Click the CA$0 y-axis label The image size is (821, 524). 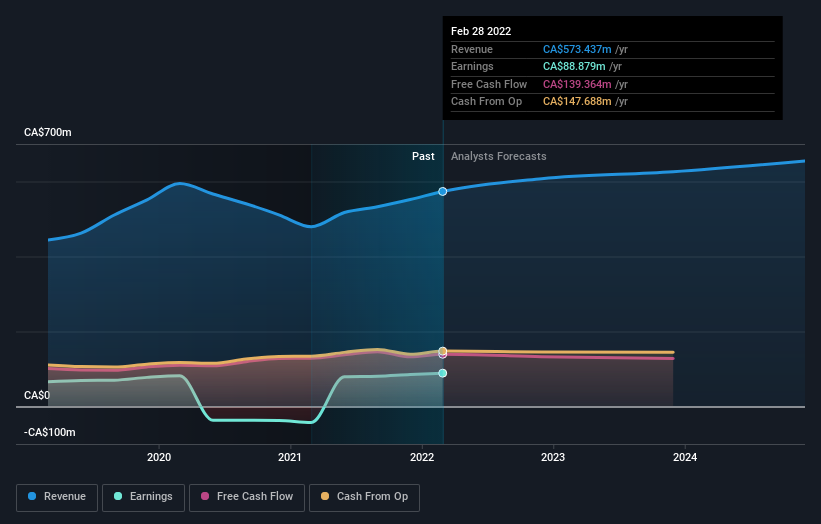[37, 395]
